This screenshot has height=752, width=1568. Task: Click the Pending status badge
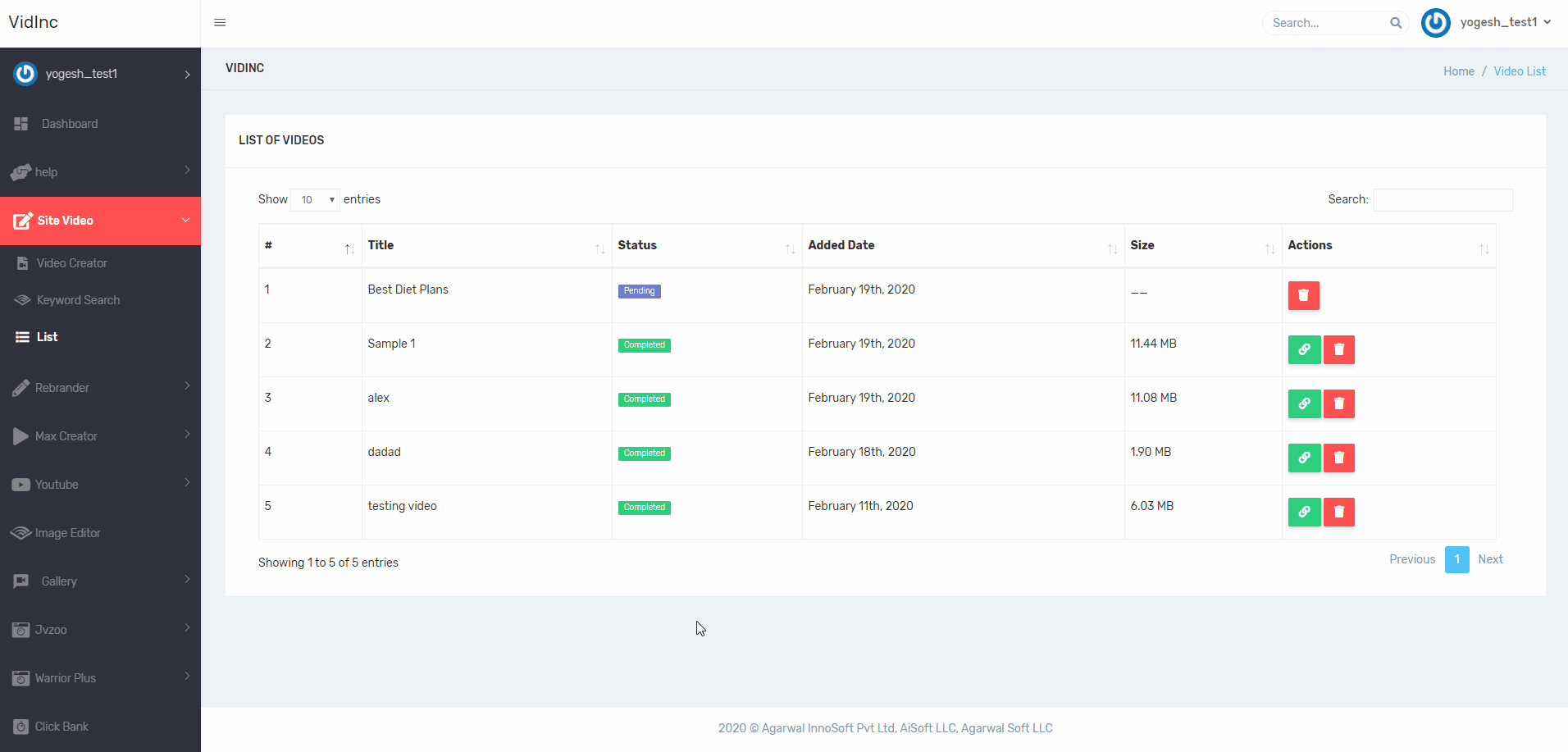click(x=639, y=291)
